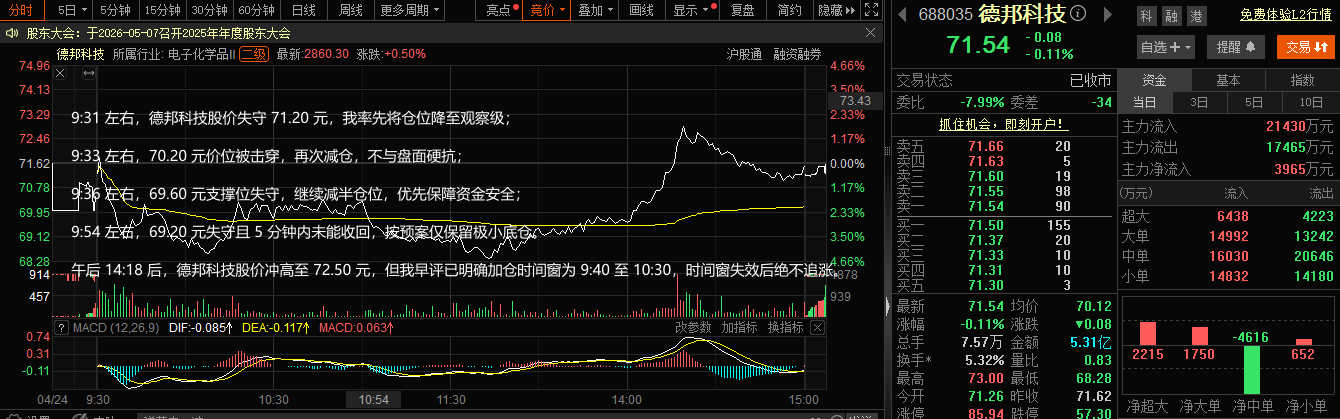
Task: Open 5日 period dropdown
Action: pos(73,10)
